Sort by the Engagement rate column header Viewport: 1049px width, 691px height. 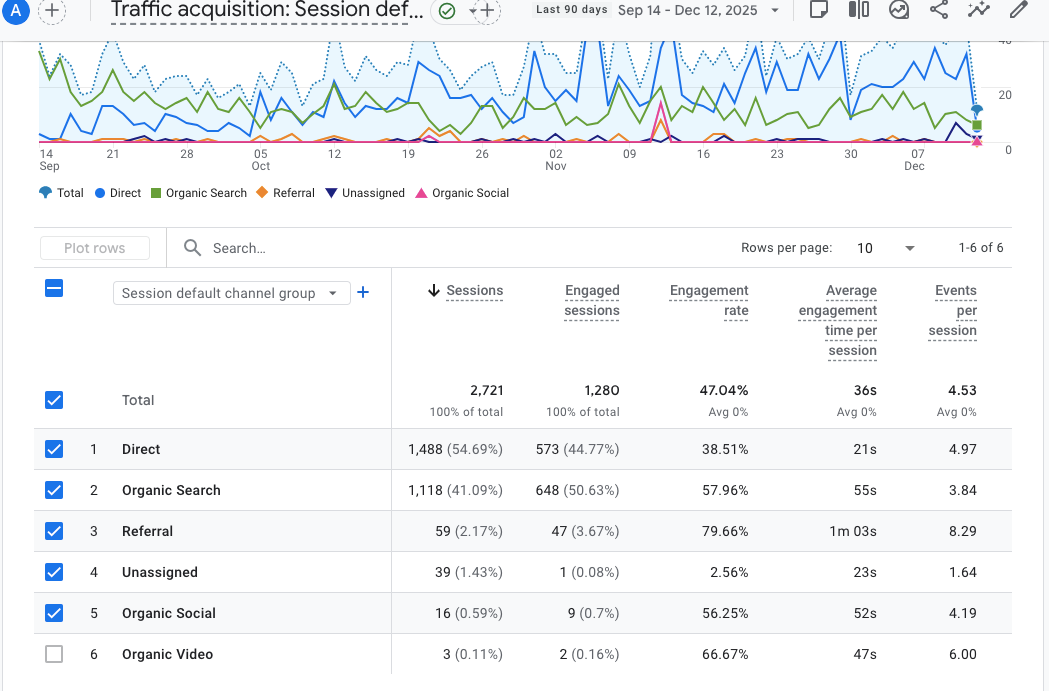tap(709, 300)
